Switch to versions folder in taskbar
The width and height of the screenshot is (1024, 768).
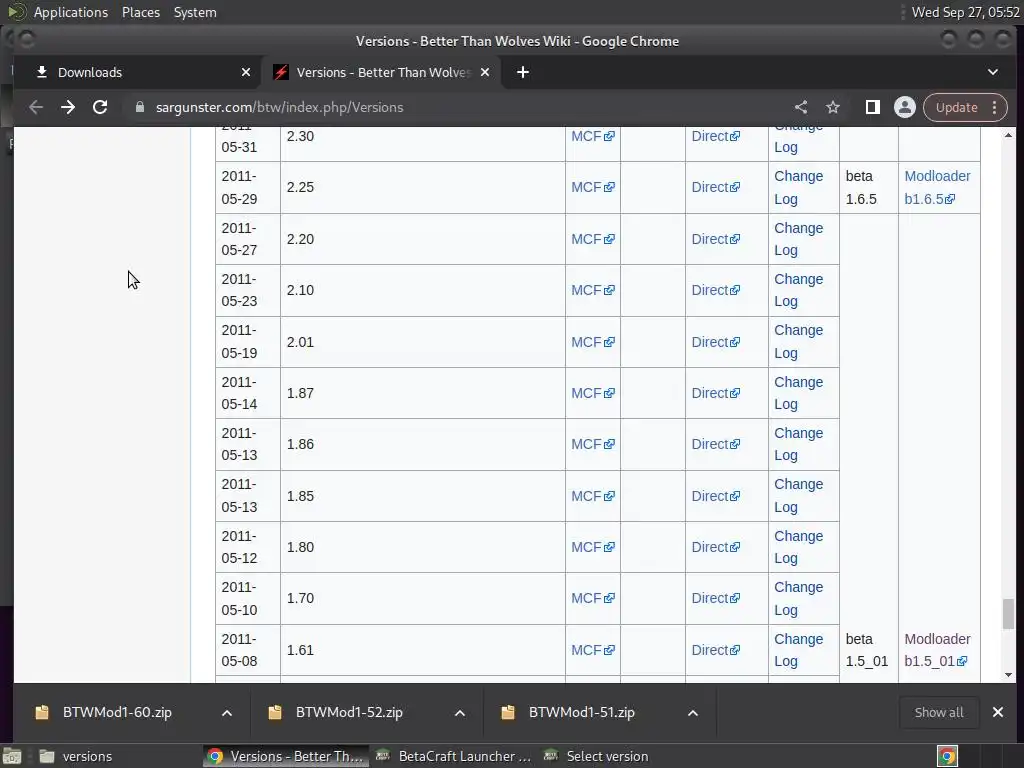[x=75, y=756]
